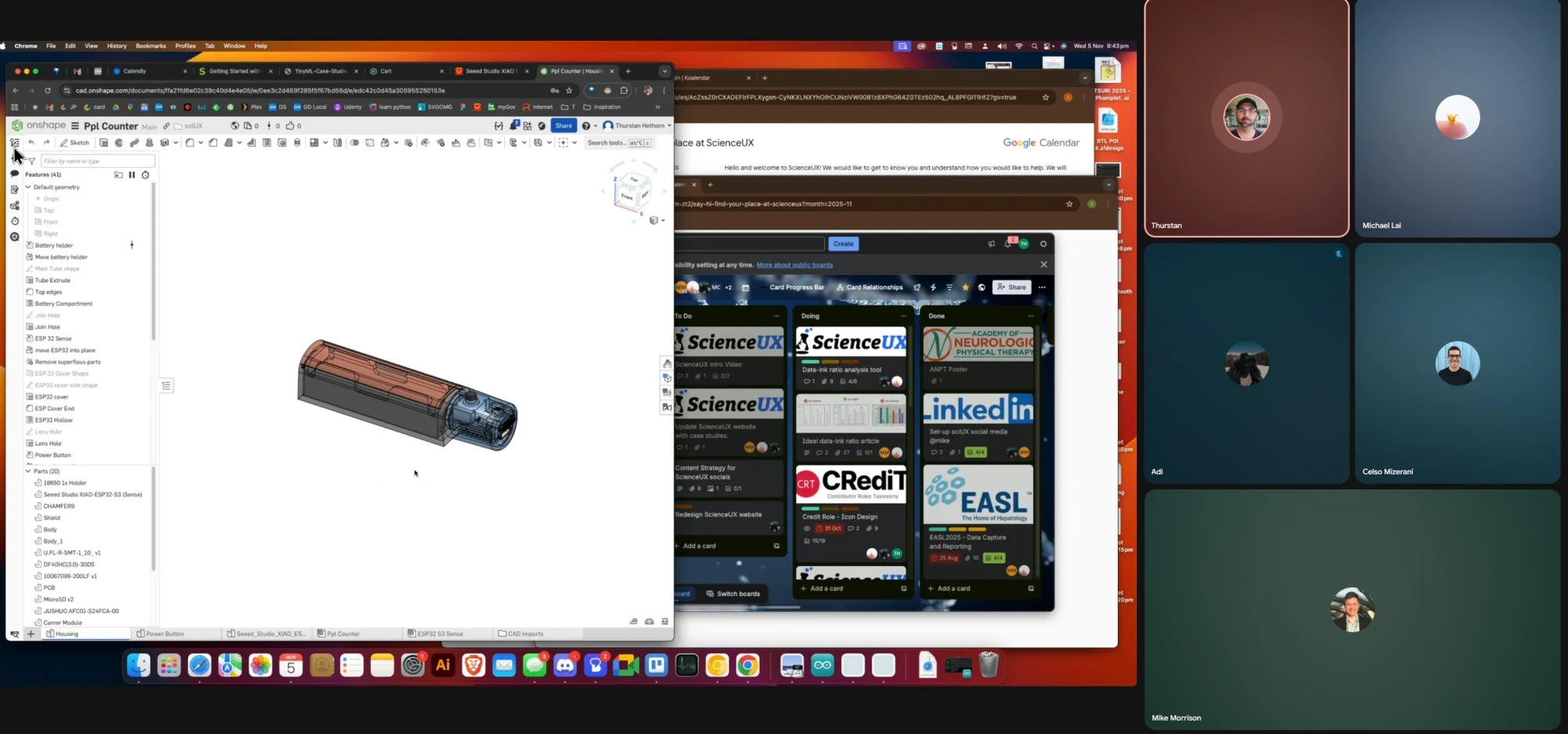Click the Revolve tool icon

(119, 143)
